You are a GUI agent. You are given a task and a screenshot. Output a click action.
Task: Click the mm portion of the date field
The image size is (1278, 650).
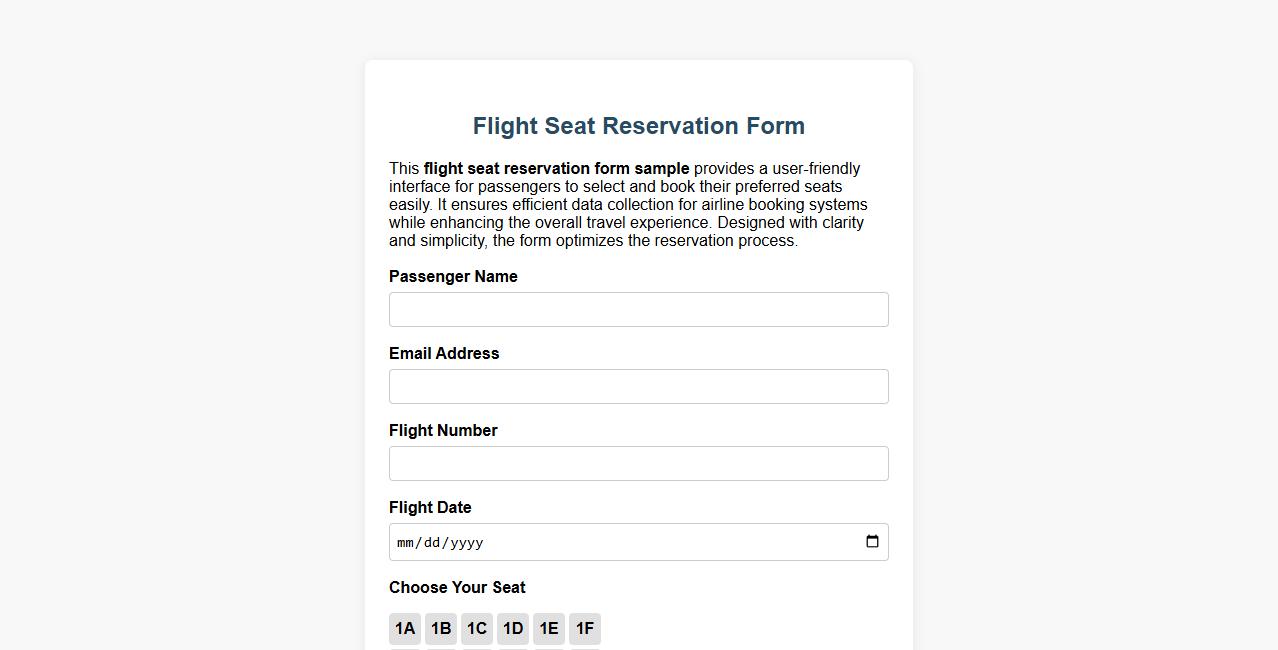[404, 542]
